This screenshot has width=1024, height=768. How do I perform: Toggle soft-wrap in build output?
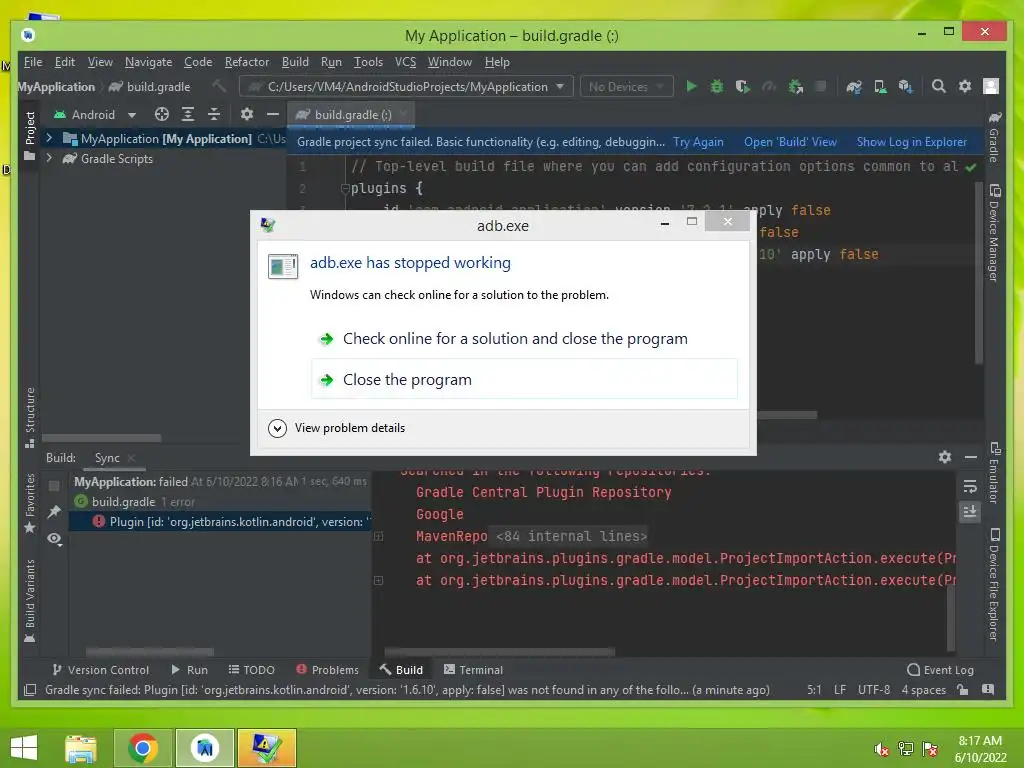[970, 487]
